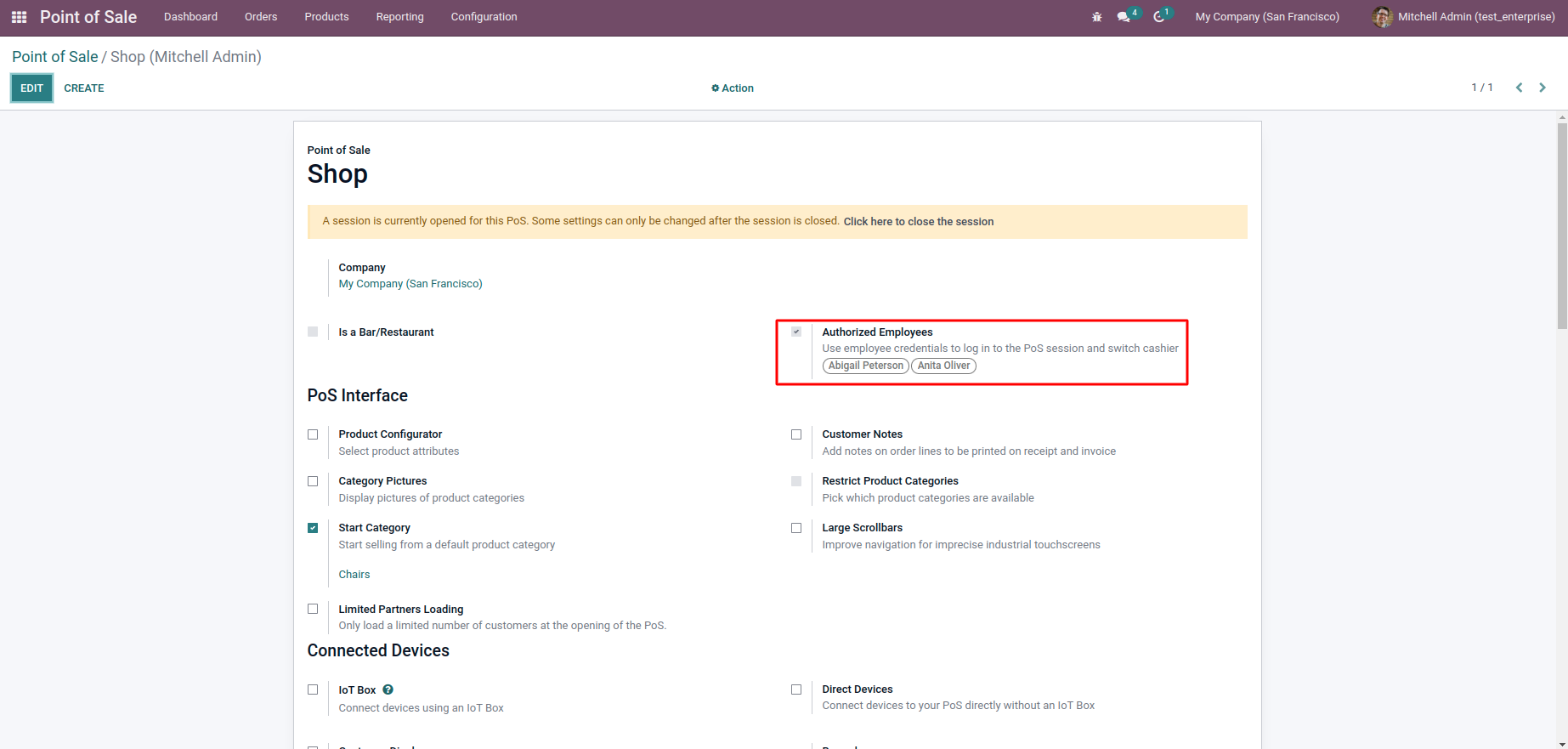Open the apps grid menu icon

pyautogui.click(x=19, y=17)
